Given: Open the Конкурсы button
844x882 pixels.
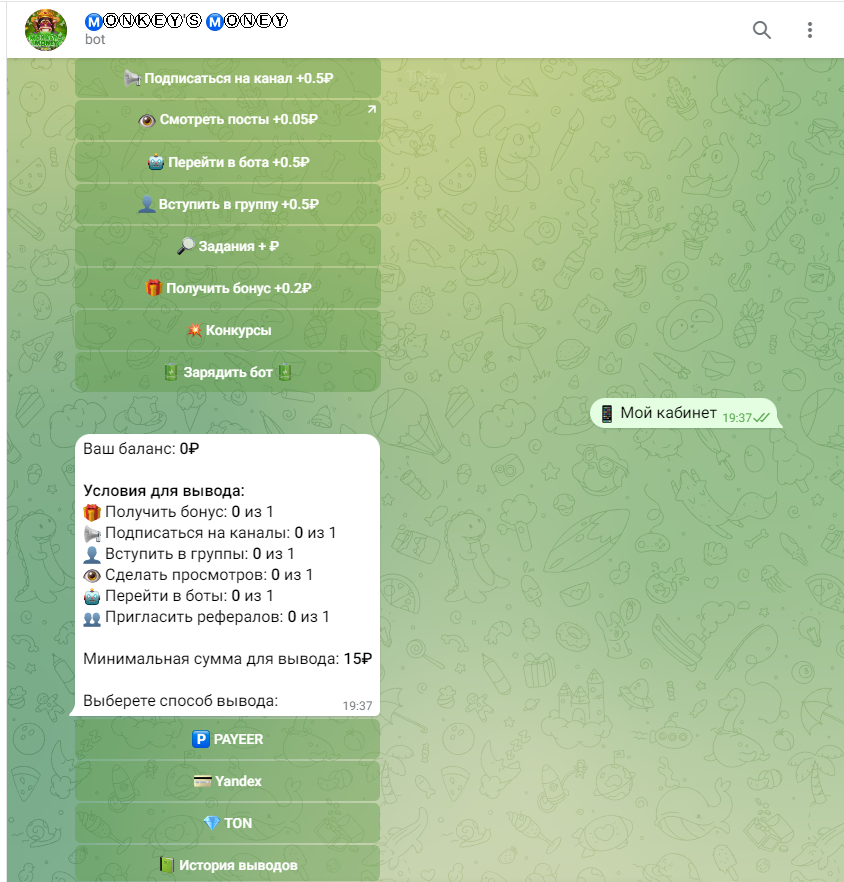Looking at the screenshot, I should tap(228, 330).
